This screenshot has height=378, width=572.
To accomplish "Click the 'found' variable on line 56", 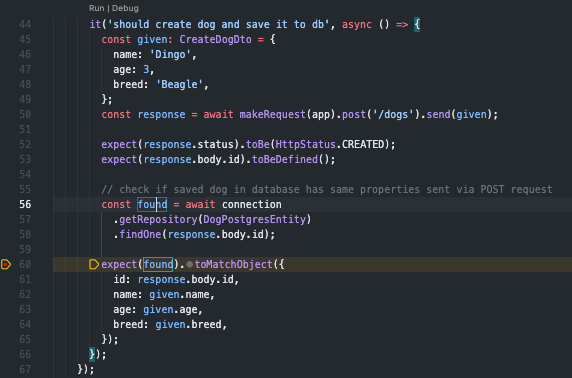I will [152, 204].
